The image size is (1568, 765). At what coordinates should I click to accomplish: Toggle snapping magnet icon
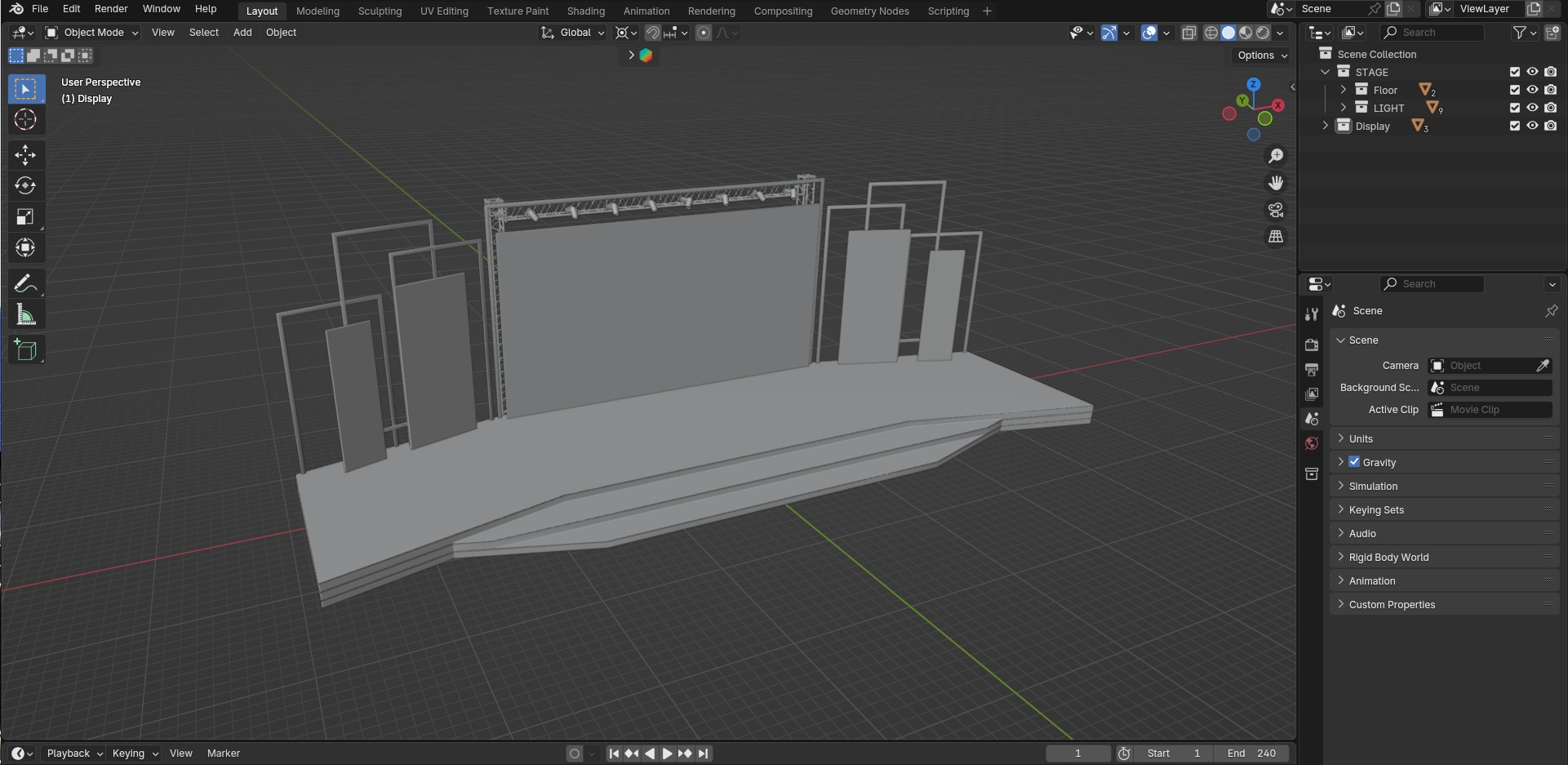653,33
